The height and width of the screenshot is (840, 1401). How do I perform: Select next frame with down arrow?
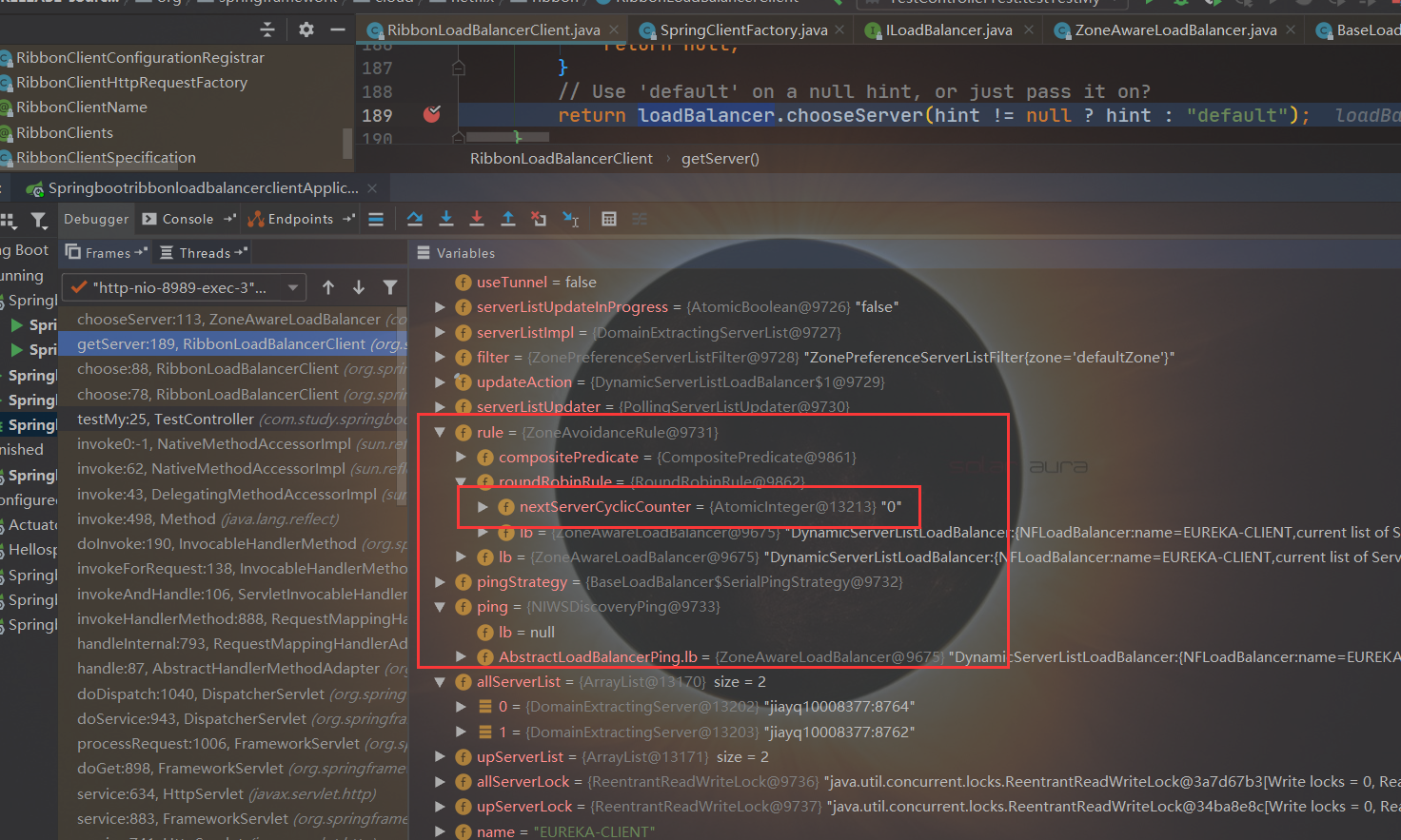pos(359,287)
